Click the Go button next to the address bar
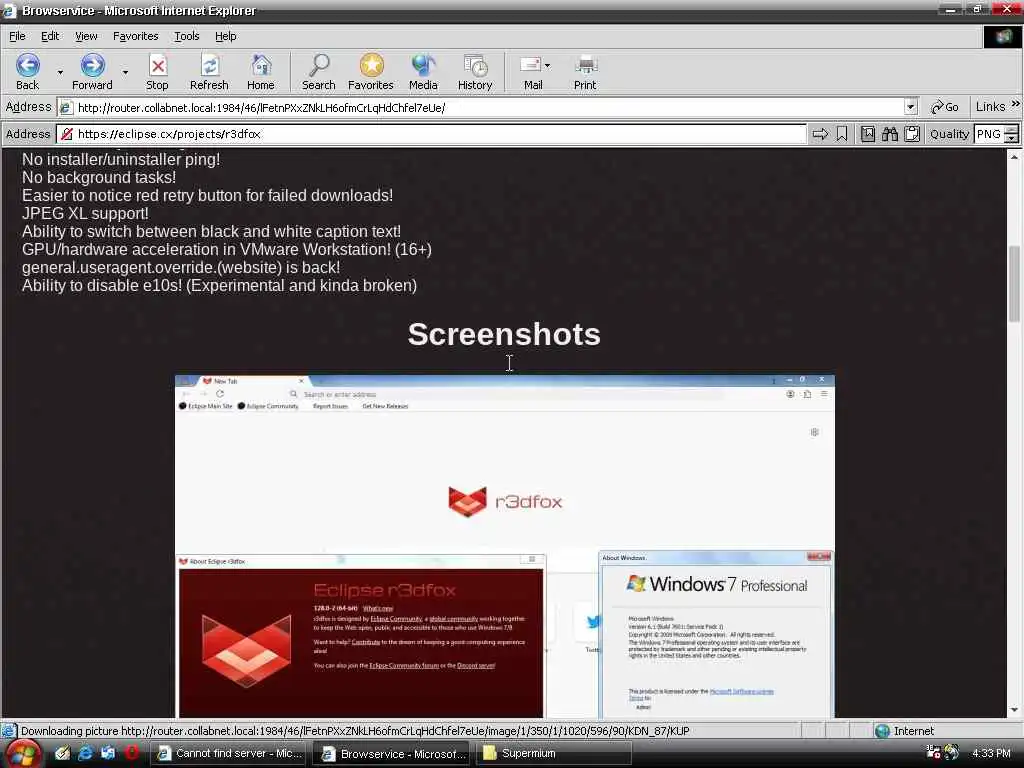This screenshot has width=1024, height=768. tap(945, 107)
